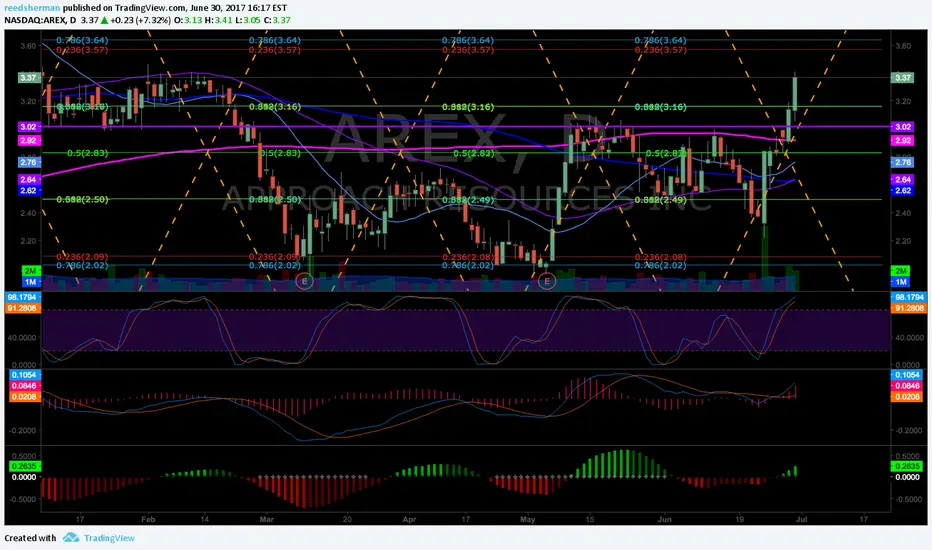Click the +0.23 (+7.32%) change value
The width and height of the screenshot is (932, 550).
[140, 20]
